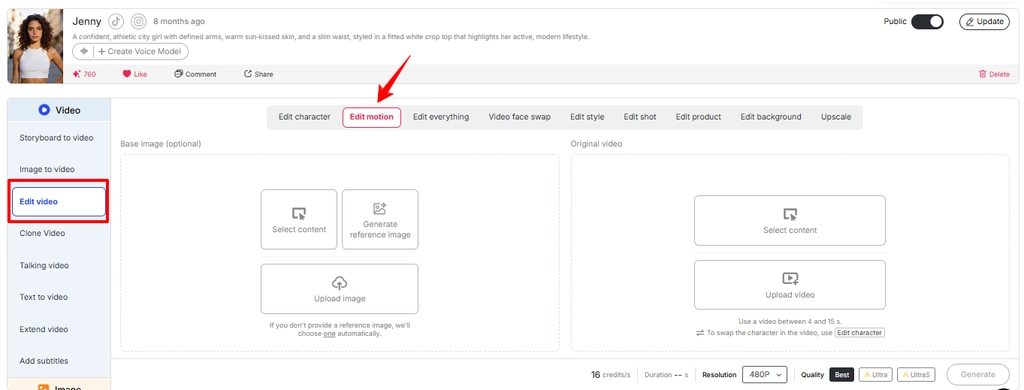Screen dimensions: 1024x390
Task: Switch to Edit background tab
Action: (771, 117)
